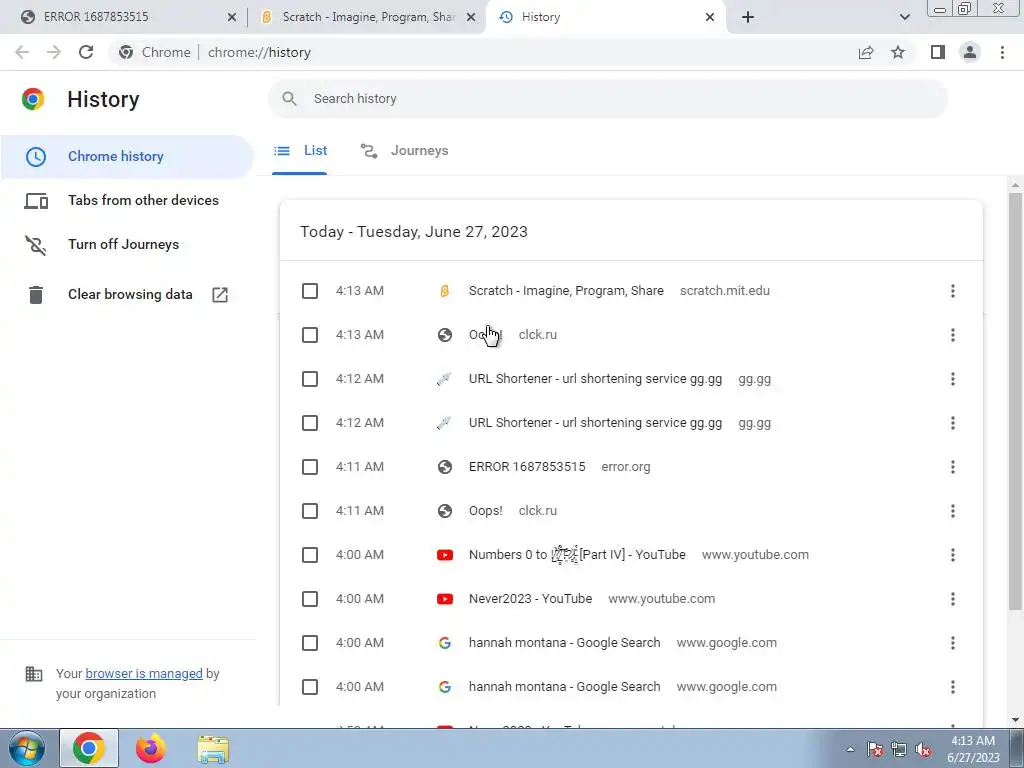Open File Explorer from the taskbar
This screenshot has height=768, width=1024.
pos(213,749)
